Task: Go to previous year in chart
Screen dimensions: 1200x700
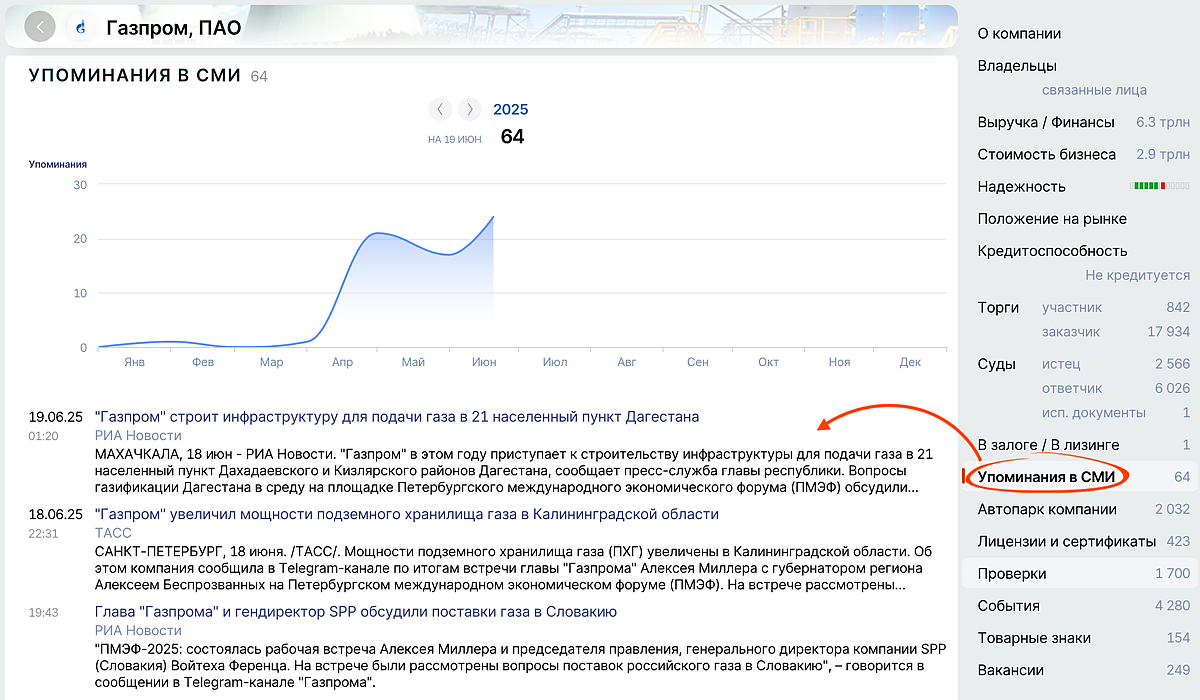Action: click(441, 109)
